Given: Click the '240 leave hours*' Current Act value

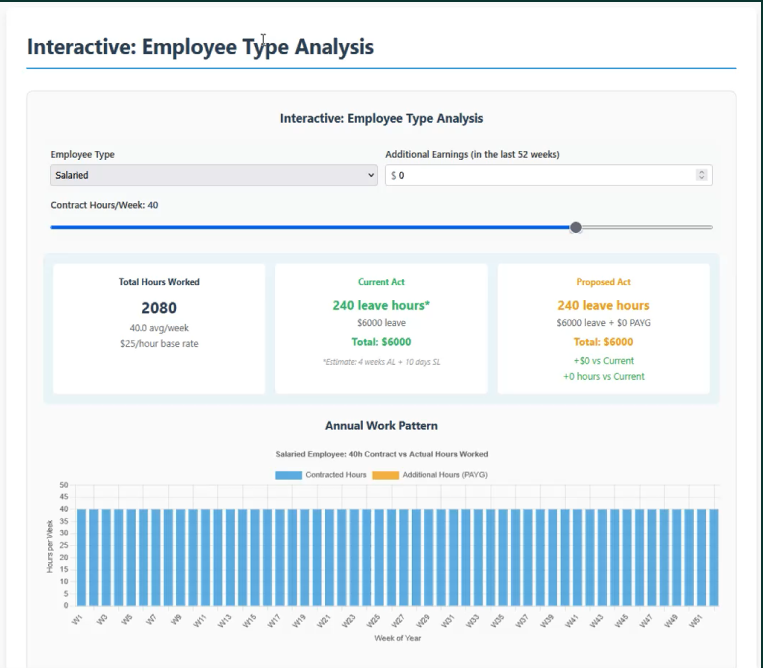Looking at the screenshot, I should (x=381, y=306).
